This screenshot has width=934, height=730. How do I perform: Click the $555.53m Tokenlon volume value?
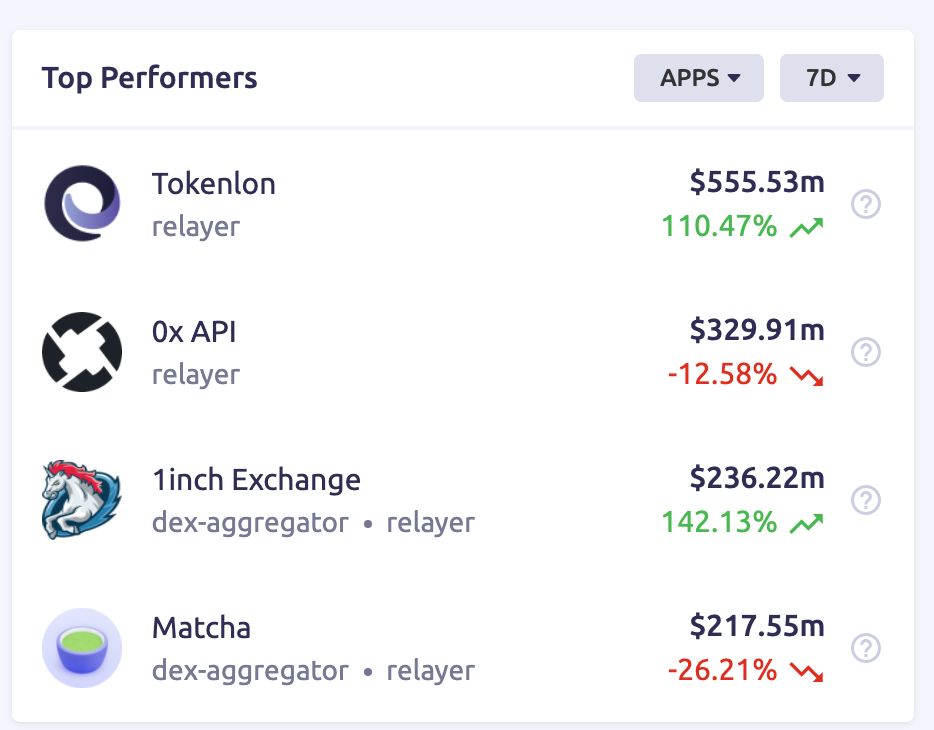[757, 182]
